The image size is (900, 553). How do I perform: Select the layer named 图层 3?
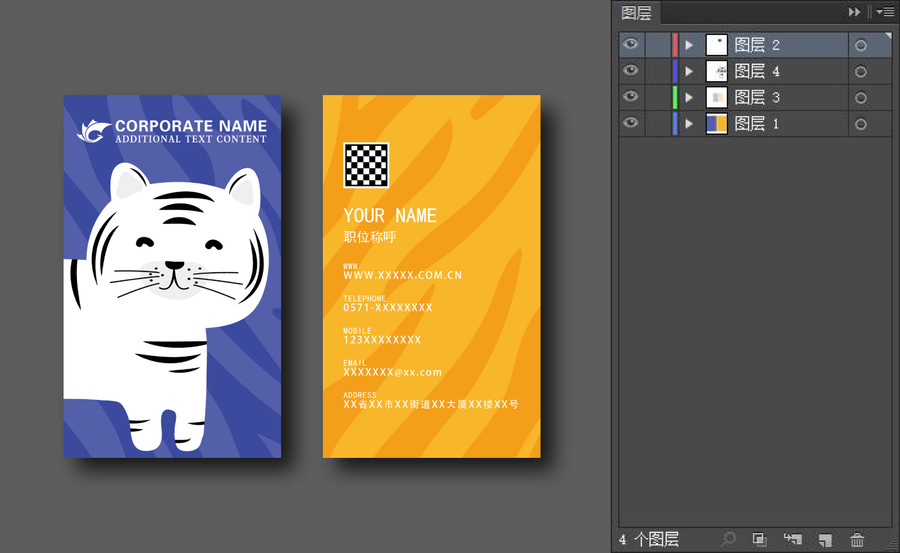(x=757, y=97)
